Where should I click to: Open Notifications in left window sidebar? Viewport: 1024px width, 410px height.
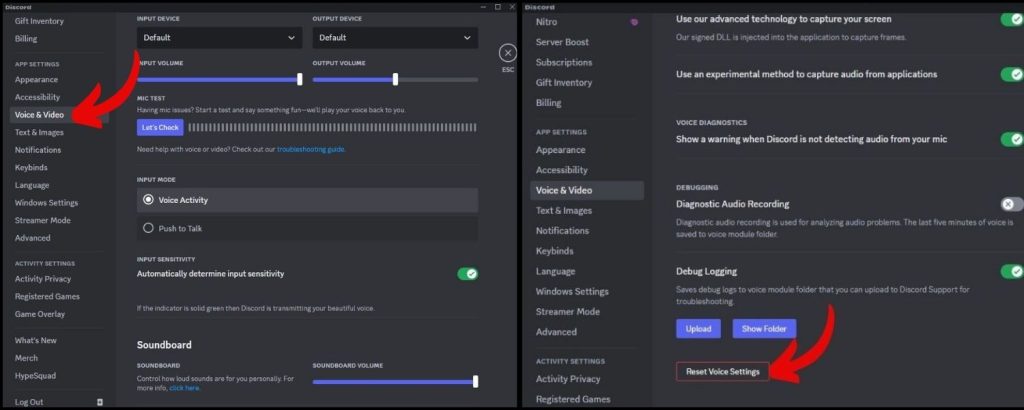[x=38, y=150]
